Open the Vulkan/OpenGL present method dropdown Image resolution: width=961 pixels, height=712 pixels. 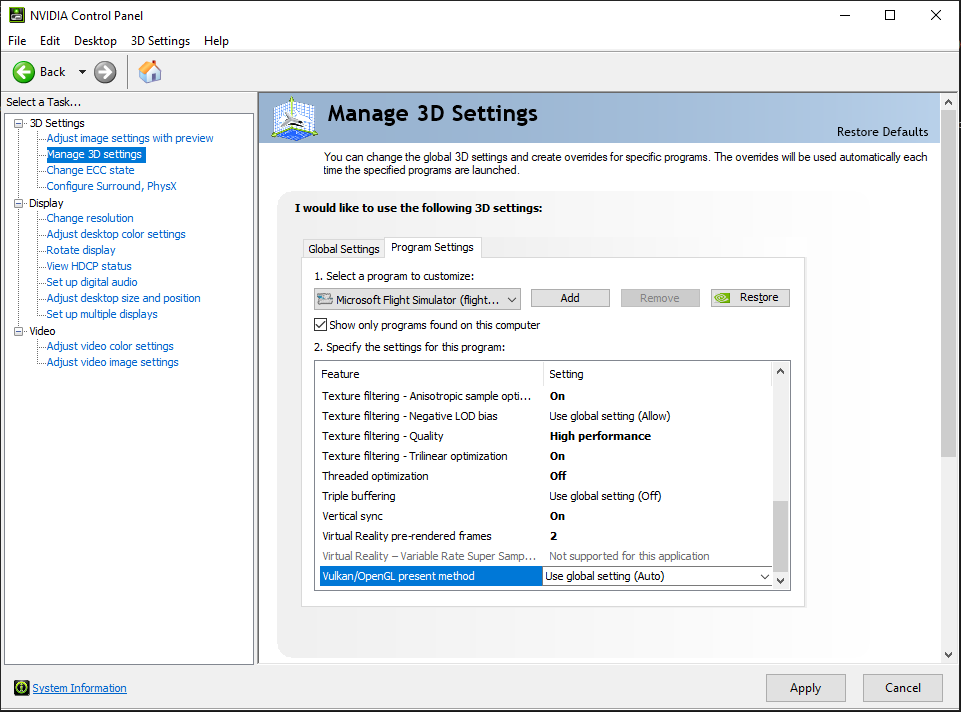pyautogui.click(x=765, y=577)
